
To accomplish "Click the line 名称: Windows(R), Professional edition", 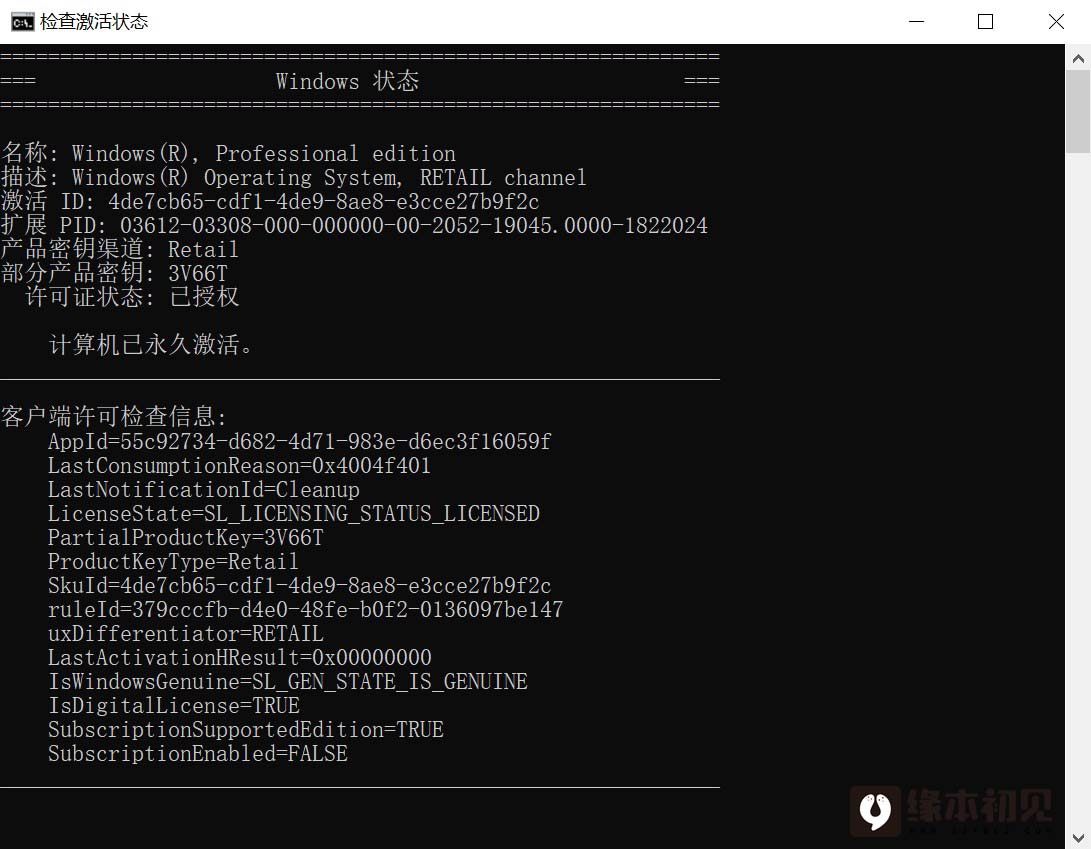I will click(x=228, y=153).
